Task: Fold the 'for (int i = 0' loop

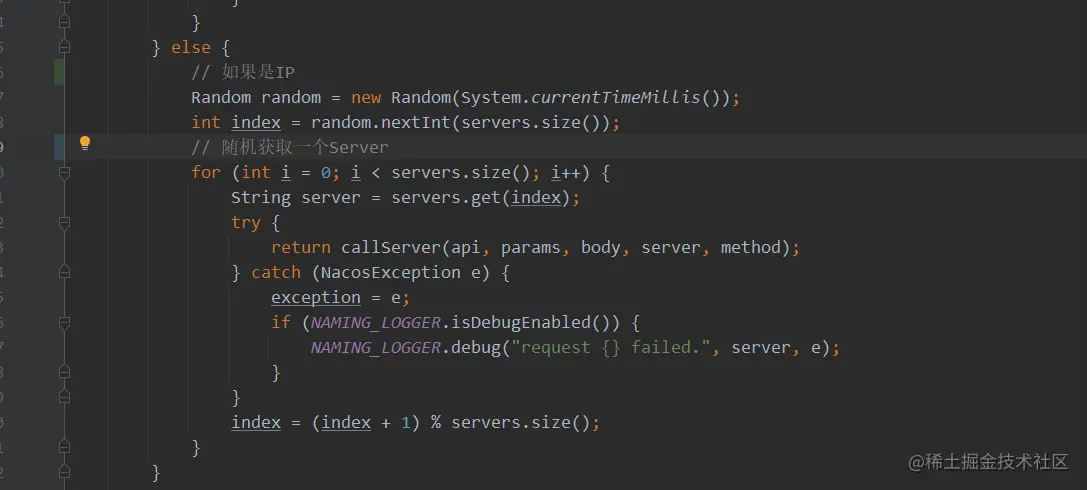Action: (x=64, y=172)
